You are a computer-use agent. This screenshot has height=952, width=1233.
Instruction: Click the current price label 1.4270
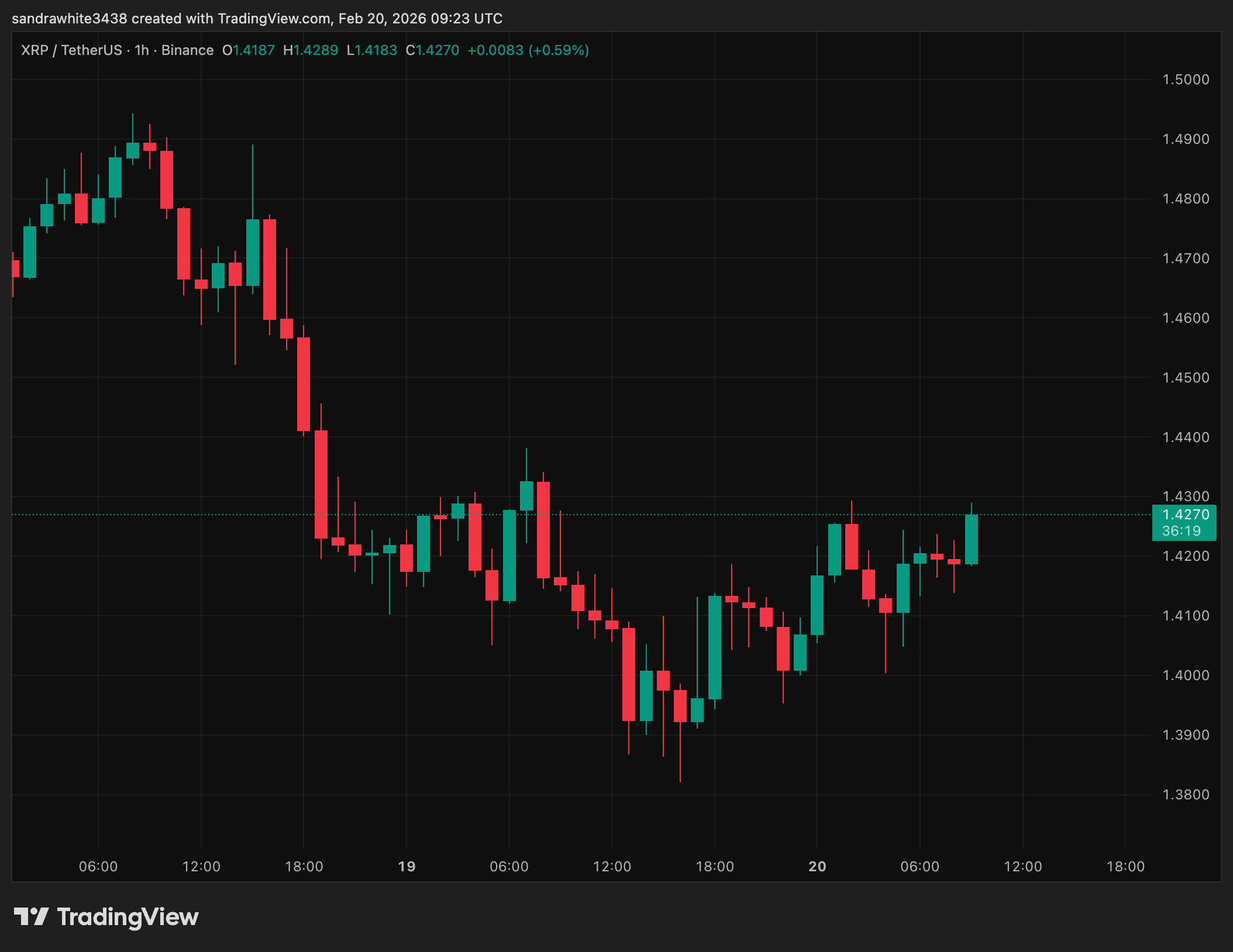coord(1183,515)
